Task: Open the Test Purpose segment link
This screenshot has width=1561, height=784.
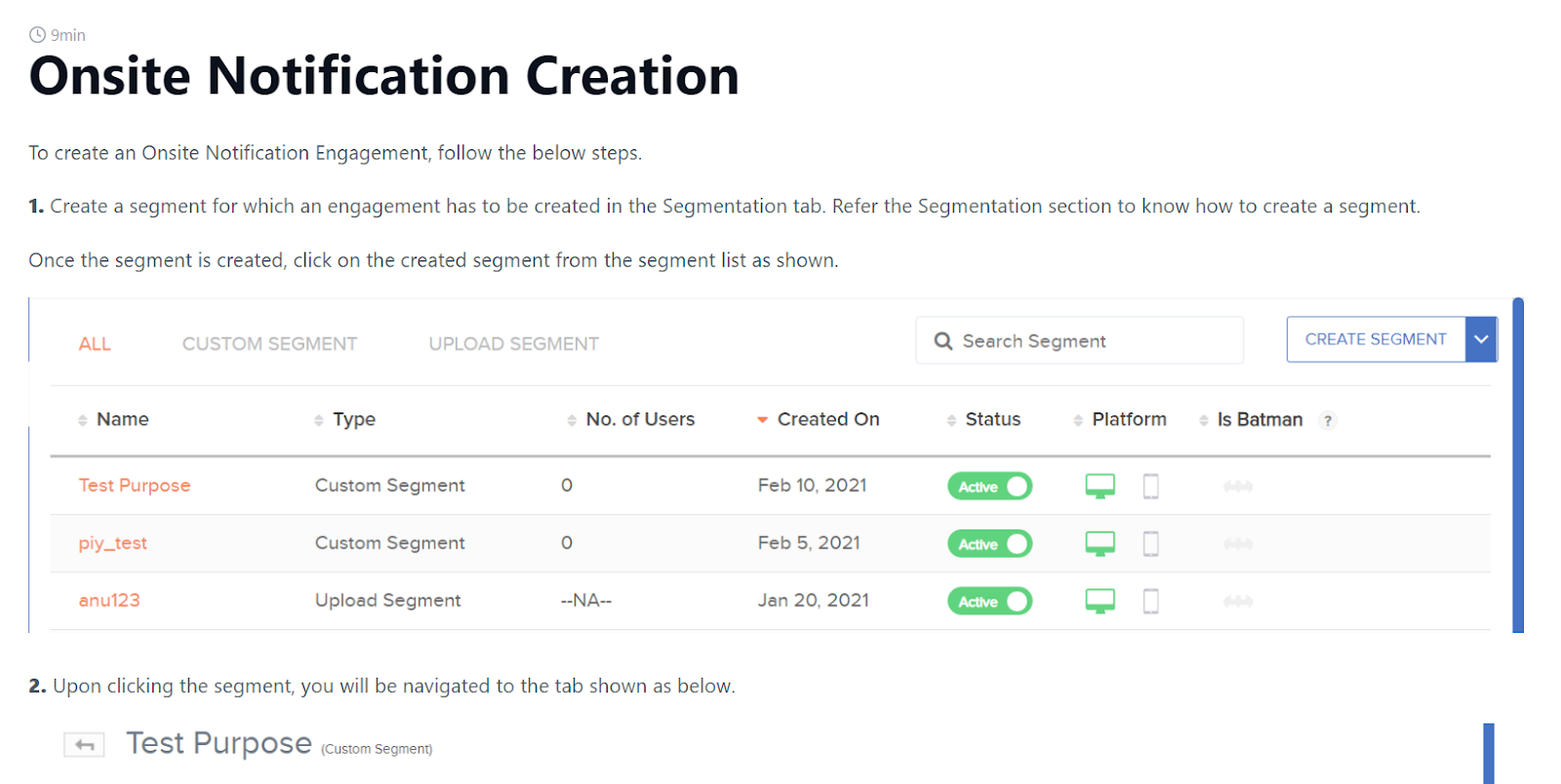Action: [134, 485]
